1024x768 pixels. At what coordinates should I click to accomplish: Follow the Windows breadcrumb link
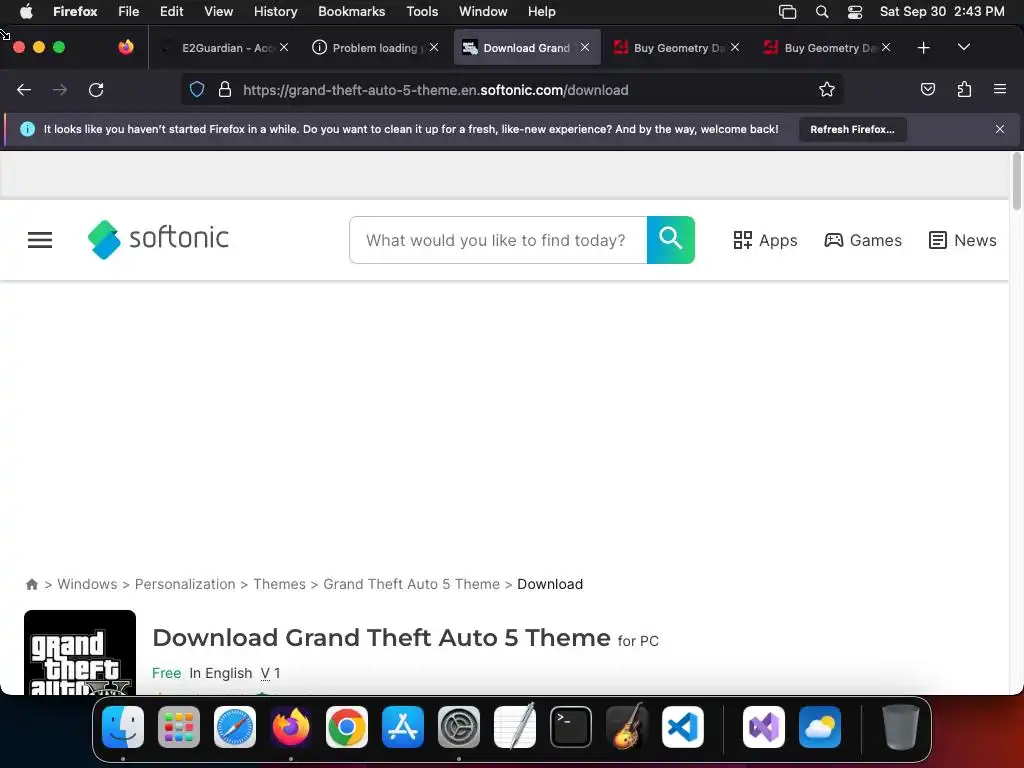click(87, 584)
